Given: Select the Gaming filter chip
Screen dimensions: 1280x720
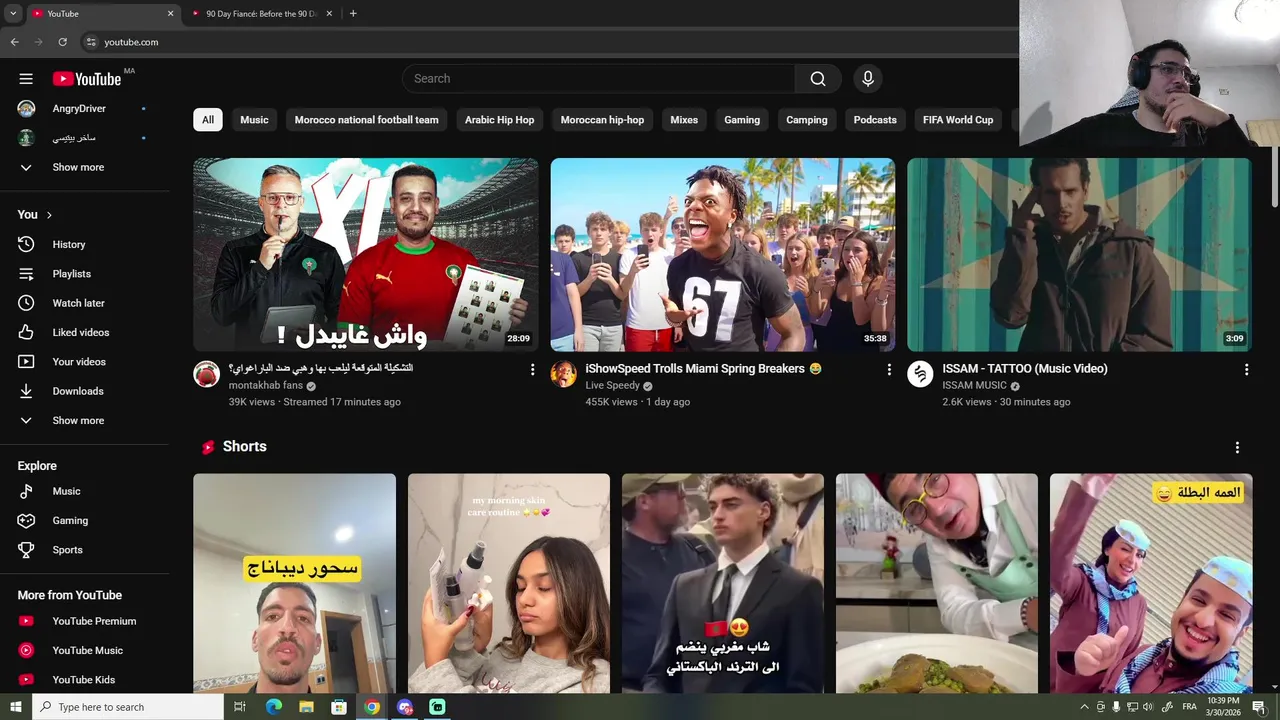Looking at the screenshot, I should tap(742, 120).
